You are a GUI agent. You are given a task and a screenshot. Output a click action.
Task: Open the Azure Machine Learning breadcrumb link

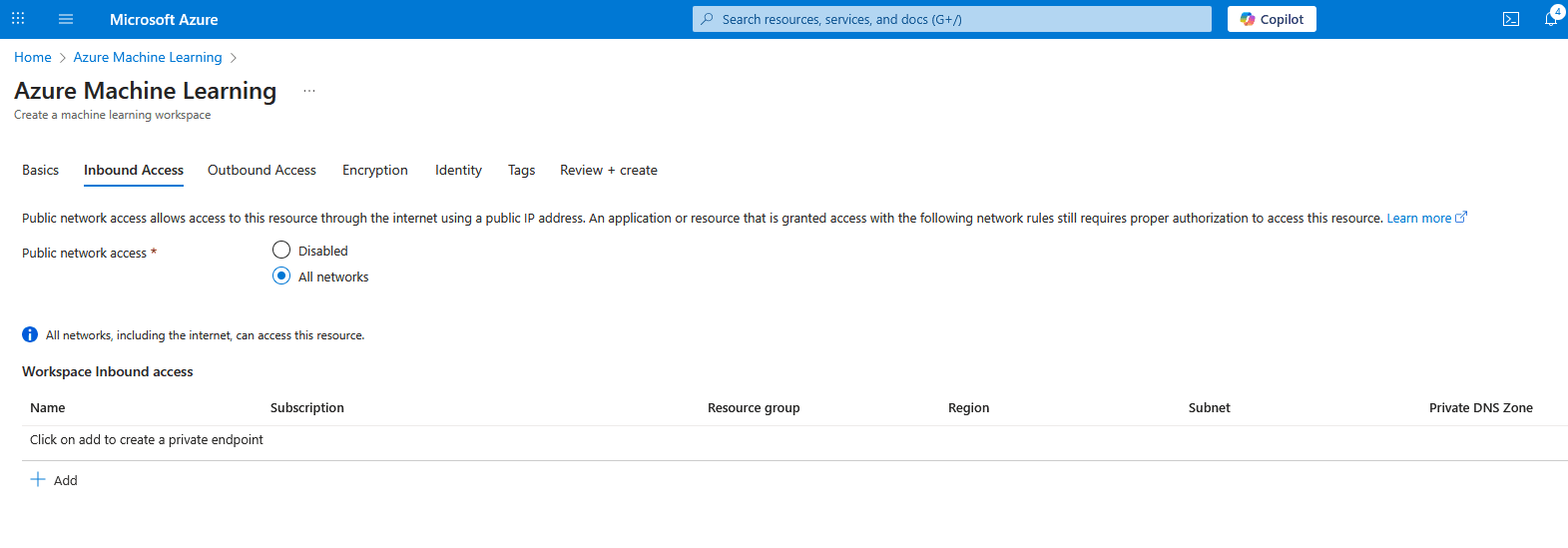(148, 57)
